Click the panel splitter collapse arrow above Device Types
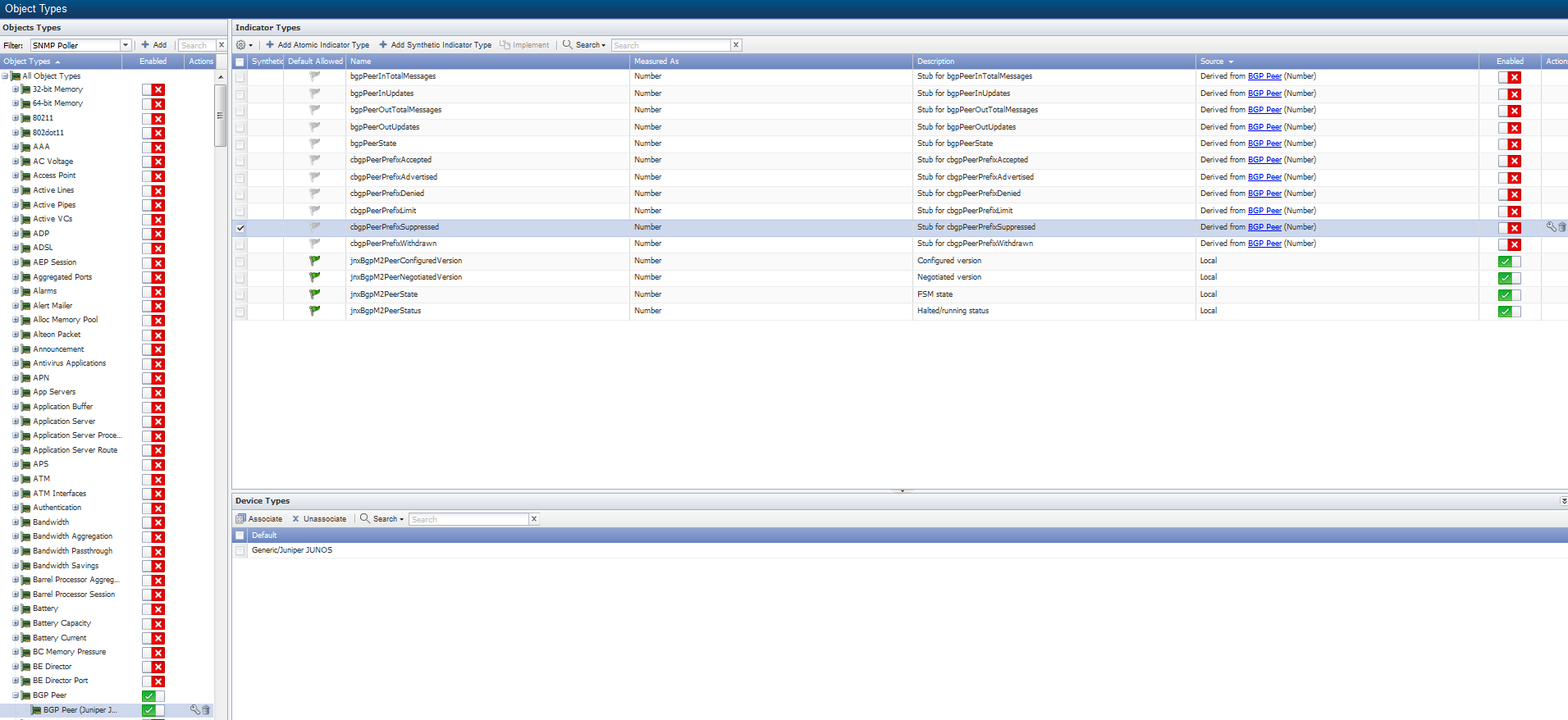The image size is (1568, 720). (902, 491)
